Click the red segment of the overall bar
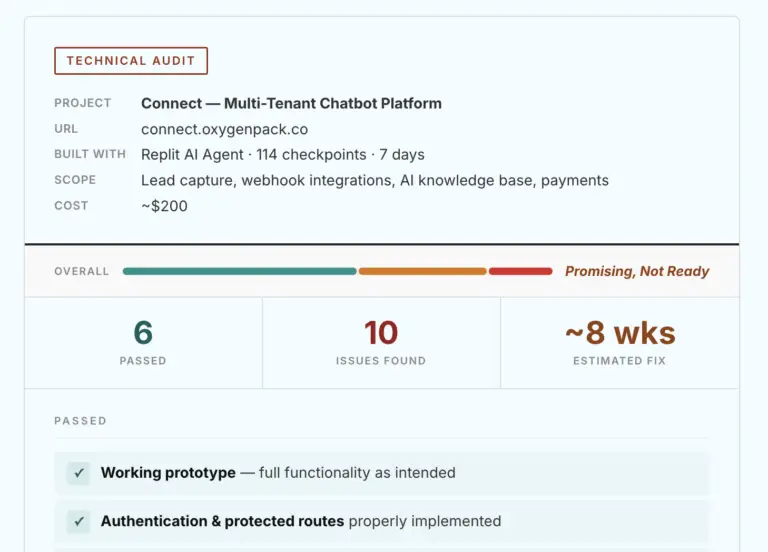768x552 pixels. [521, 271]
